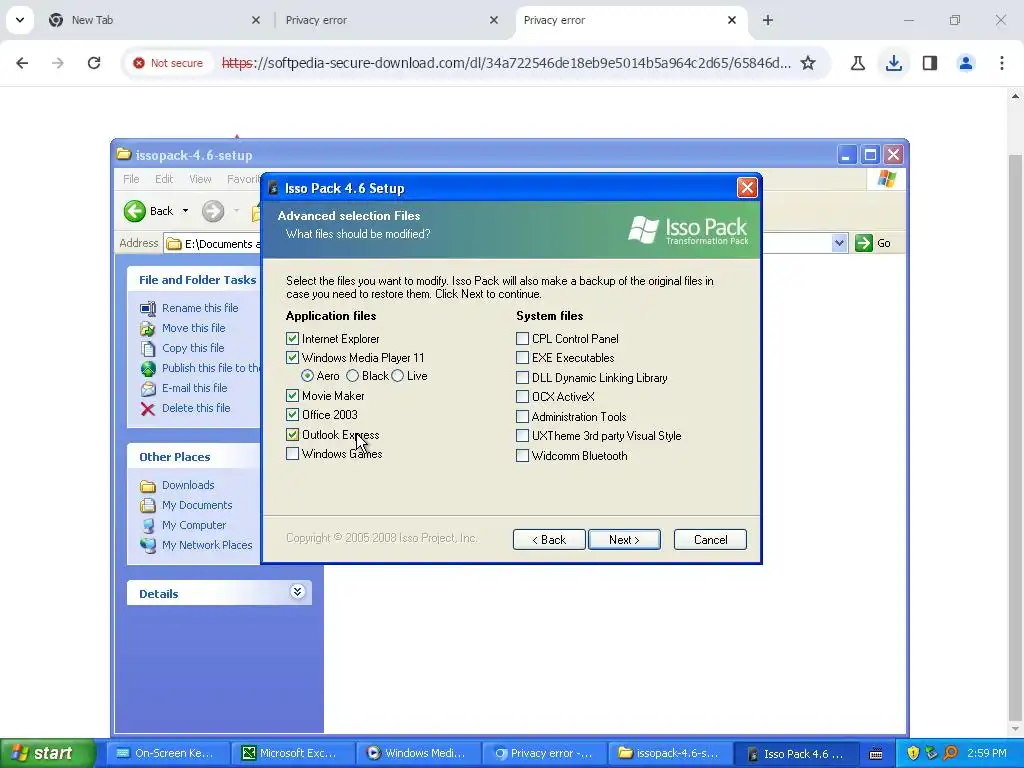
Task: Bookmark this page with star icon
Action: point(808,63)
